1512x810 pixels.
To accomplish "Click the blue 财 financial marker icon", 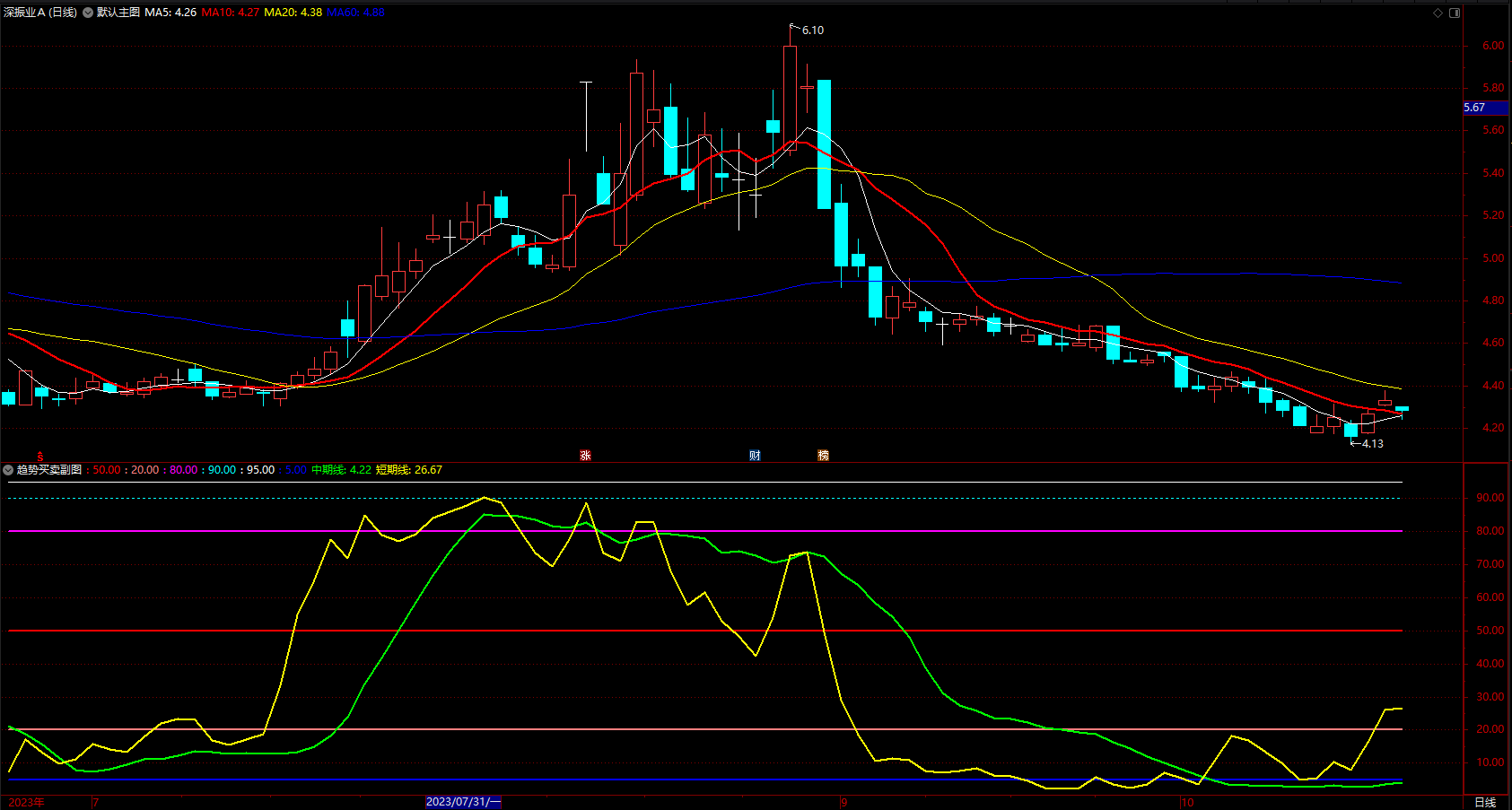I will click(x=755, y=456).
